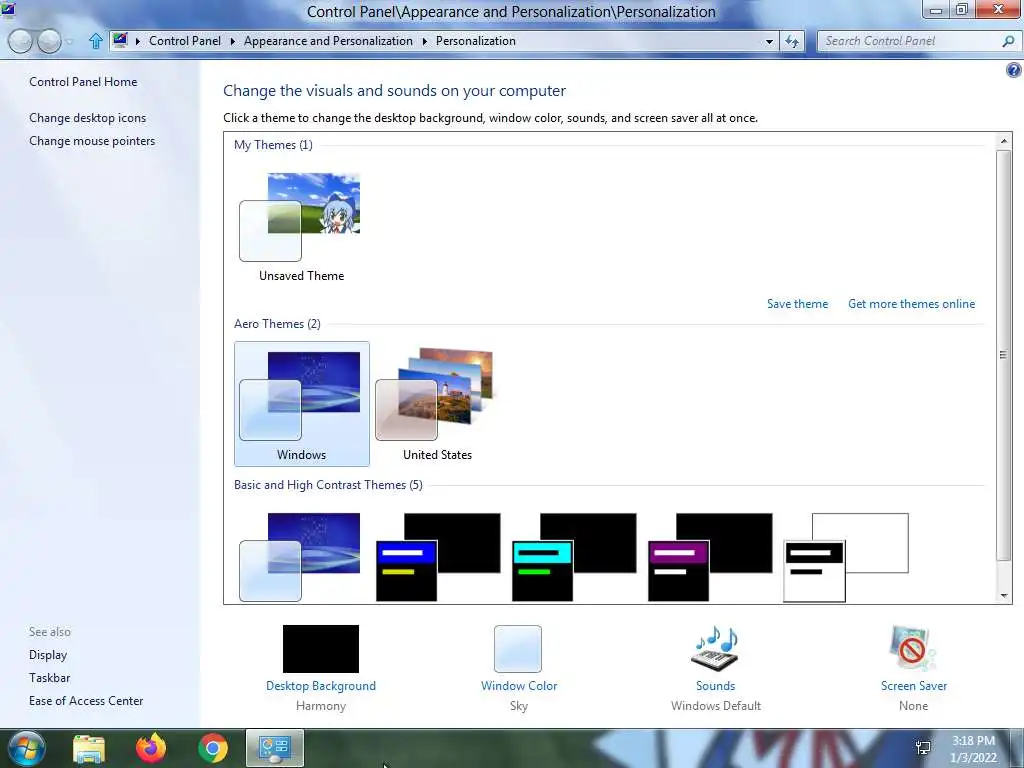Go up one level with blue arrow
Viewport: 1024px width, 768px height.
95,41
